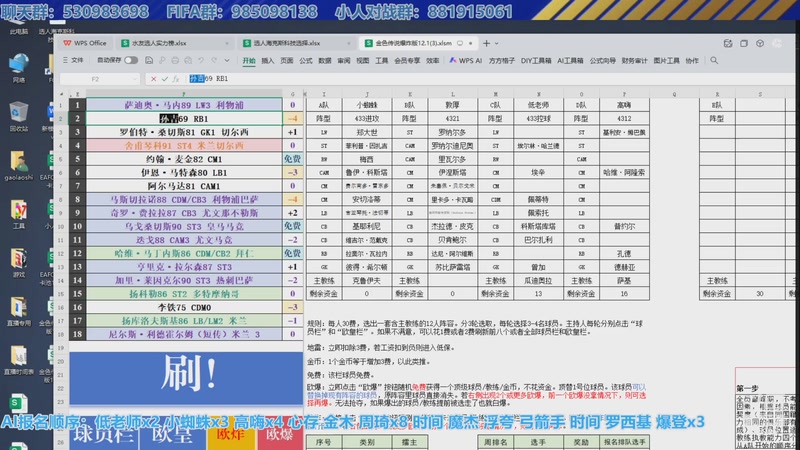The height and width of the screenshot is (450, 800).
Task: Click the formula bar cancel X icon
Action: coord(153,79)
